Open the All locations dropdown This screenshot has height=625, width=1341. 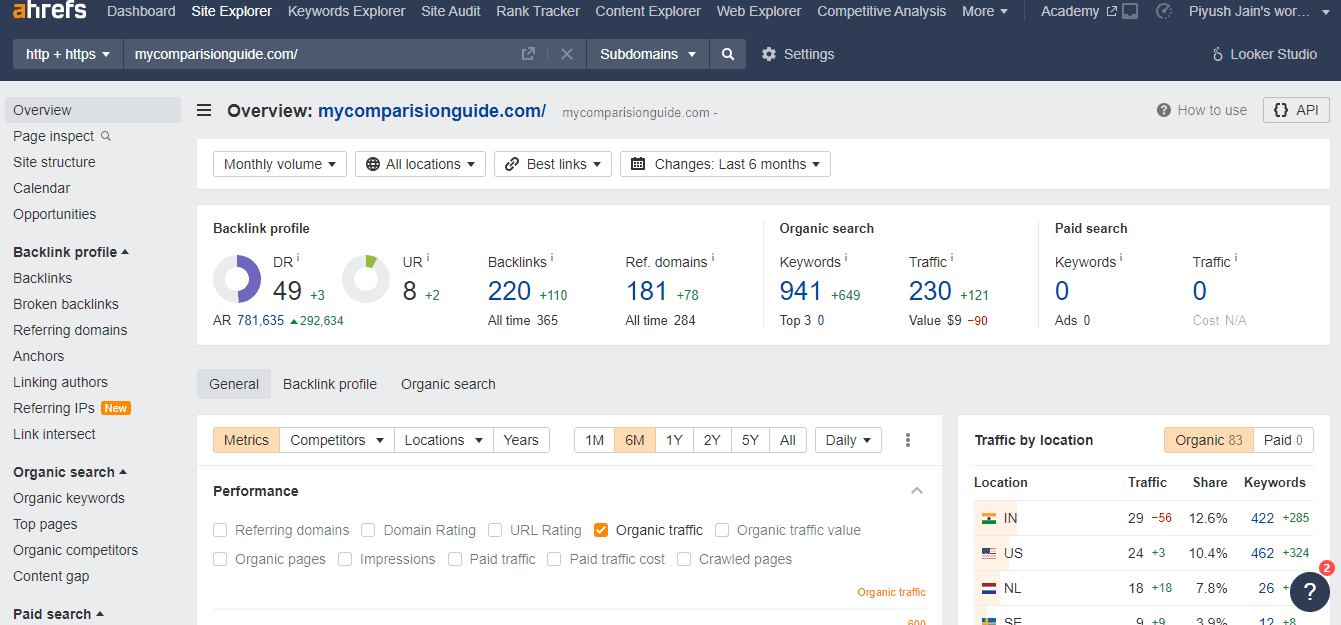click(420, 164)
